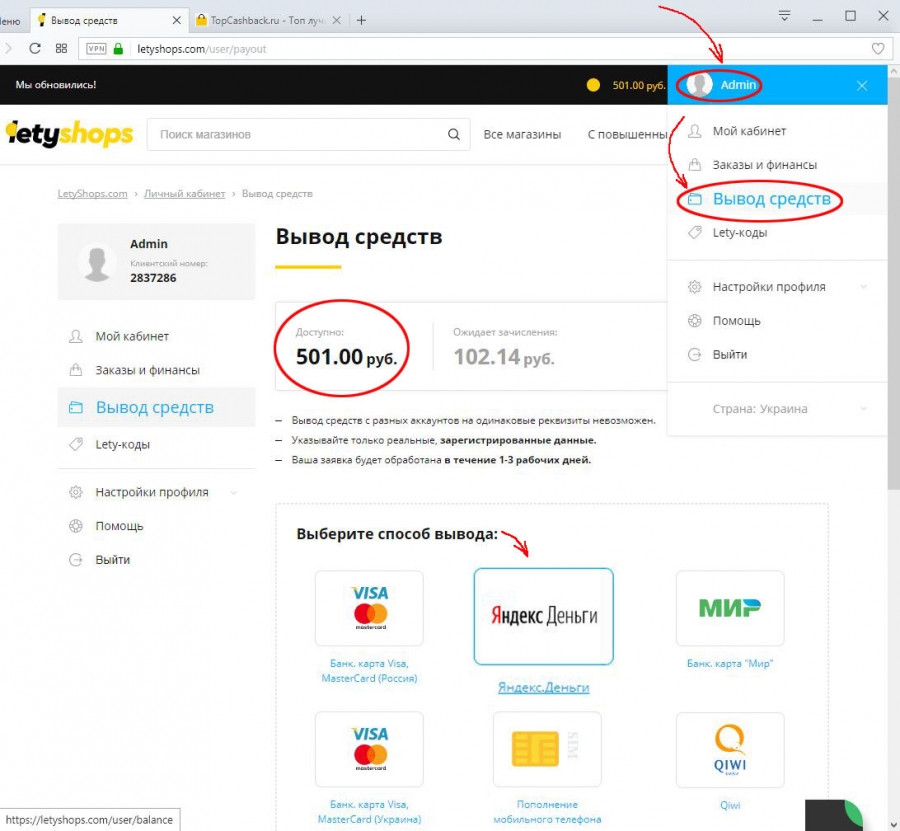Reload the page with the refresh icon
Viewport: 900px width, 831px height.
pyautogui.click(x=35, y=49)
